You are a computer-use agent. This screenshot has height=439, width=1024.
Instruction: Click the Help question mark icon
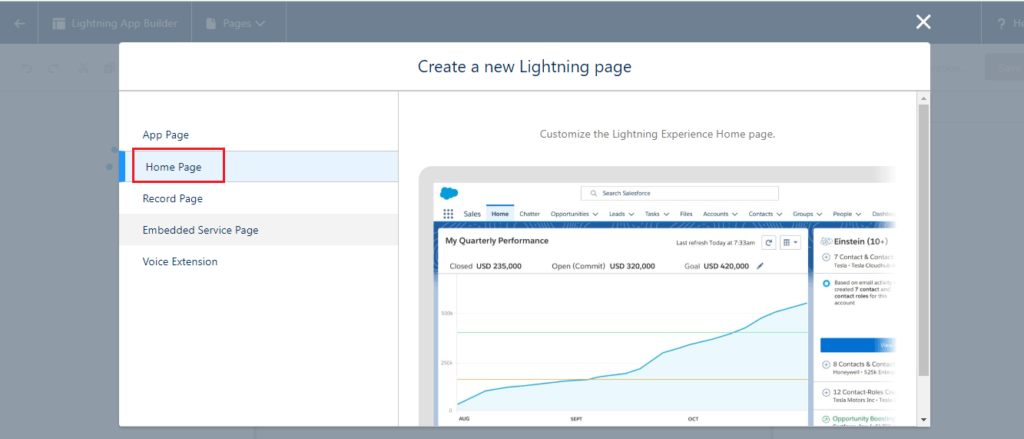(1002, 22)
